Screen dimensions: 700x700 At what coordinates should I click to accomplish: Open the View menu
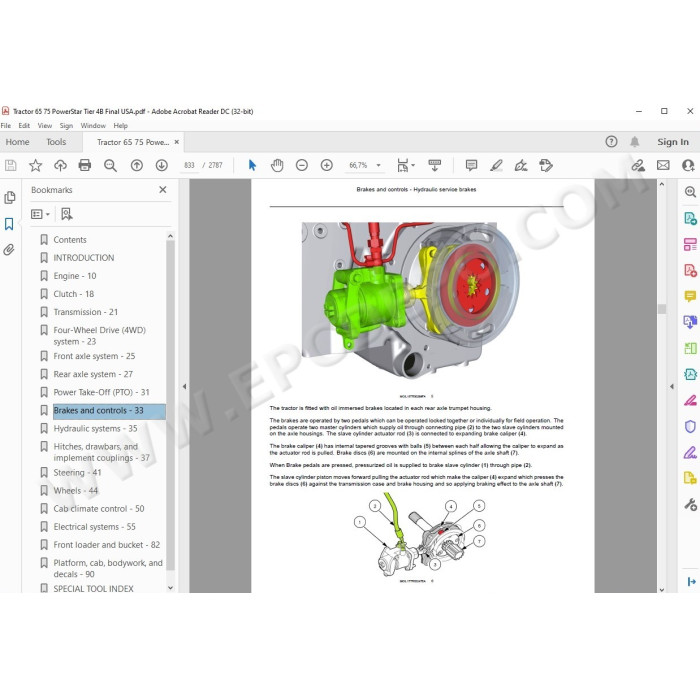point(45,126)
